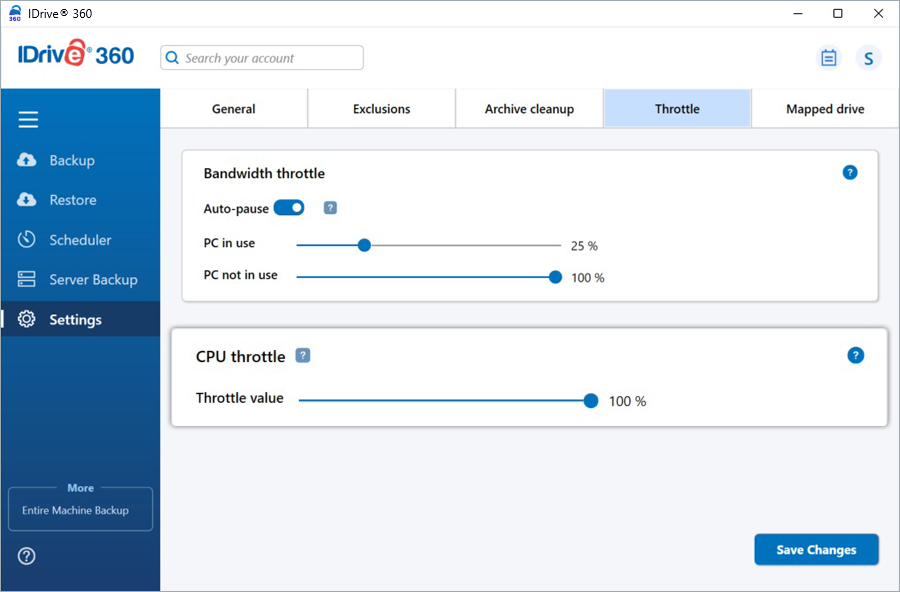Click the Bandwidth throttle help icon
Screen dimensions: 900x592
click(x=850, y=173)
